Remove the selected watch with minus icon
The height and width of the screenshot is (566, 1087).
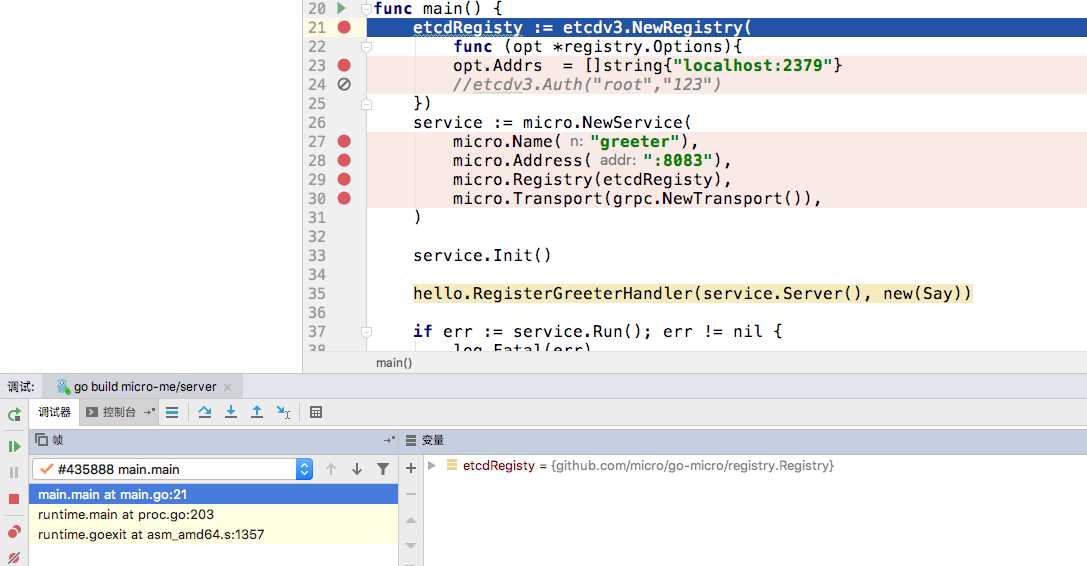coord(411,494)
